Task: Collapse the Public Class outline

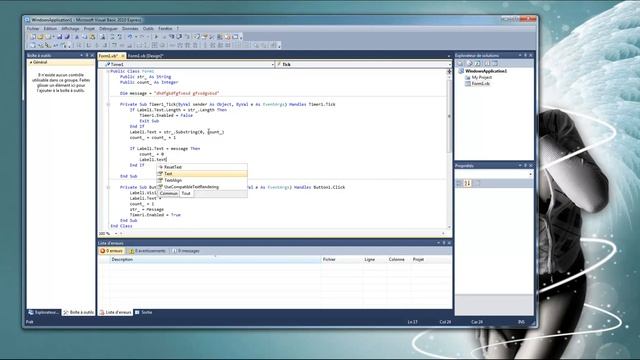Action: pyautogui.click(x=108, y=71)
